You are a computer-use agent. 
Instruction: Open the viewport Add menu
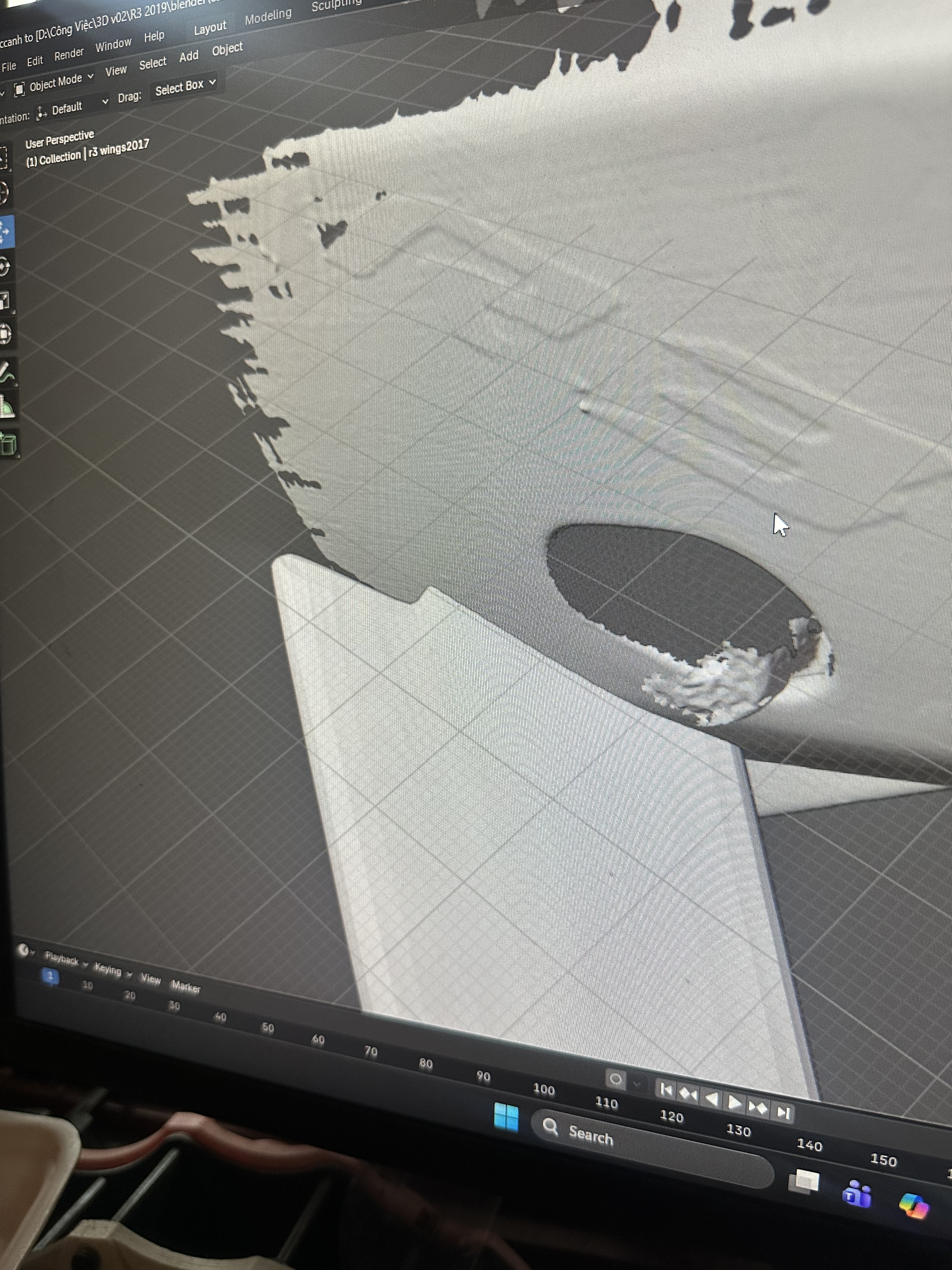point(189,56)
